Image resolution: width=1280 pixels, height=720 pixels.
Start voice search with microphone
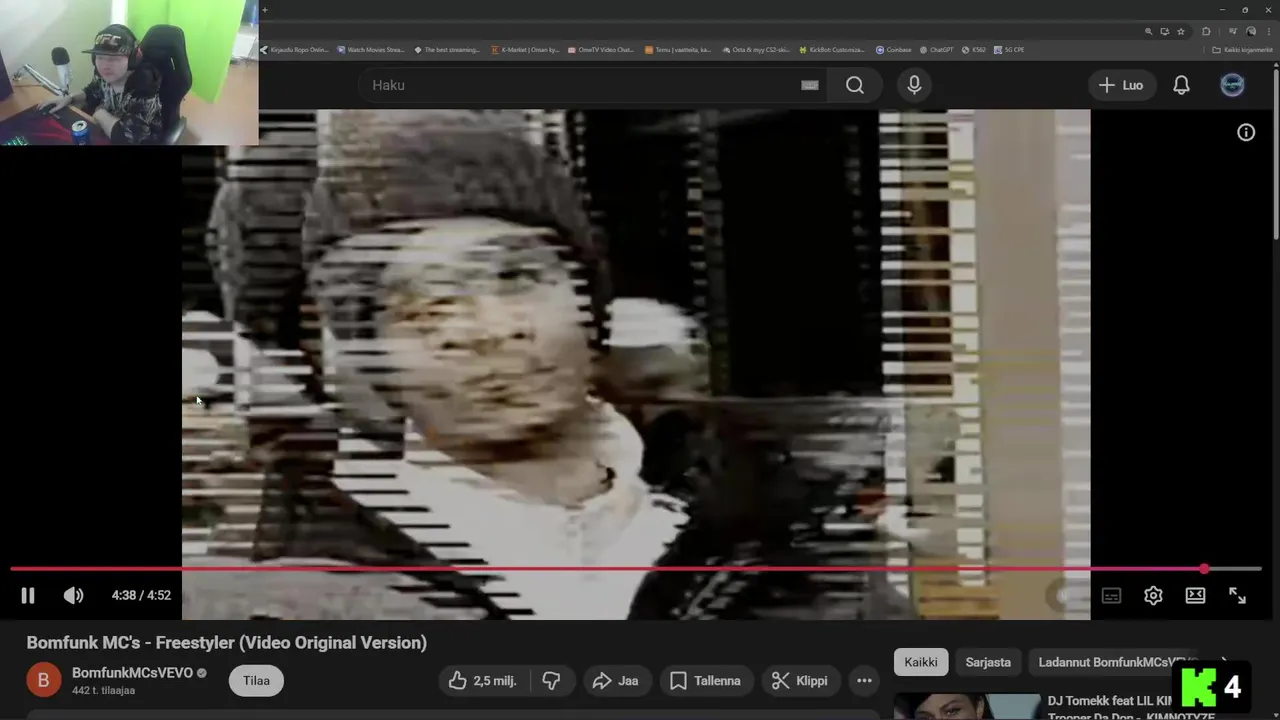coord(914,85)
